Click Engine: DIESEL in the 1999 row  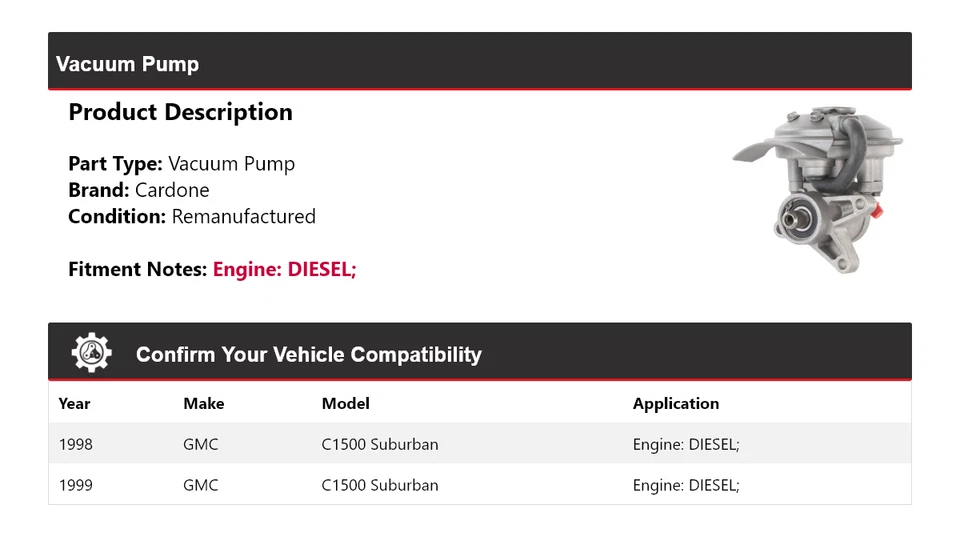685,485
